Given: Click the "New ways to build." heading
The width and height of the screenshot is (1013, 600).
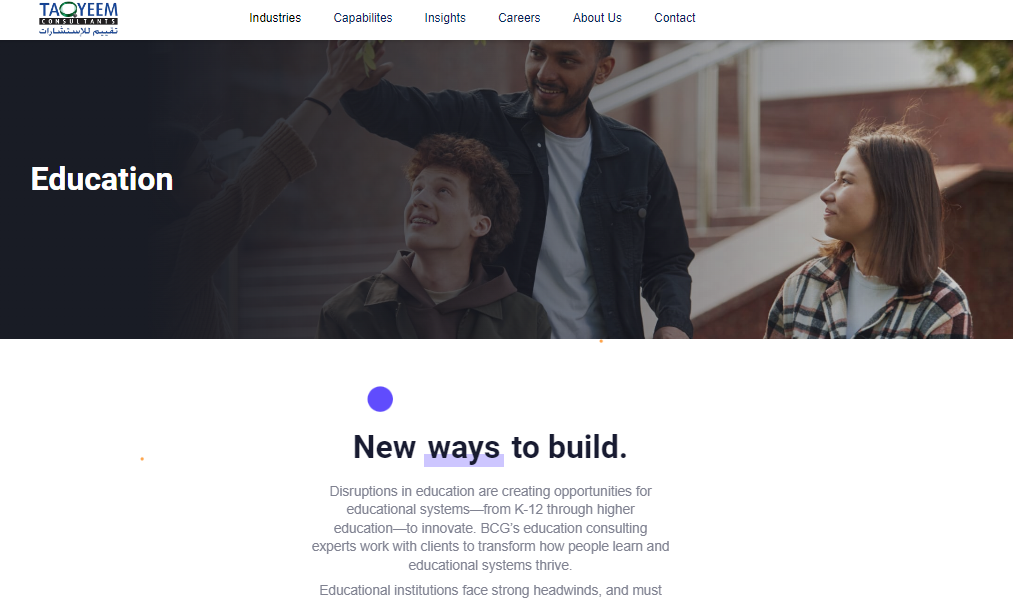Looking at the screenshot, I should 490,448.
